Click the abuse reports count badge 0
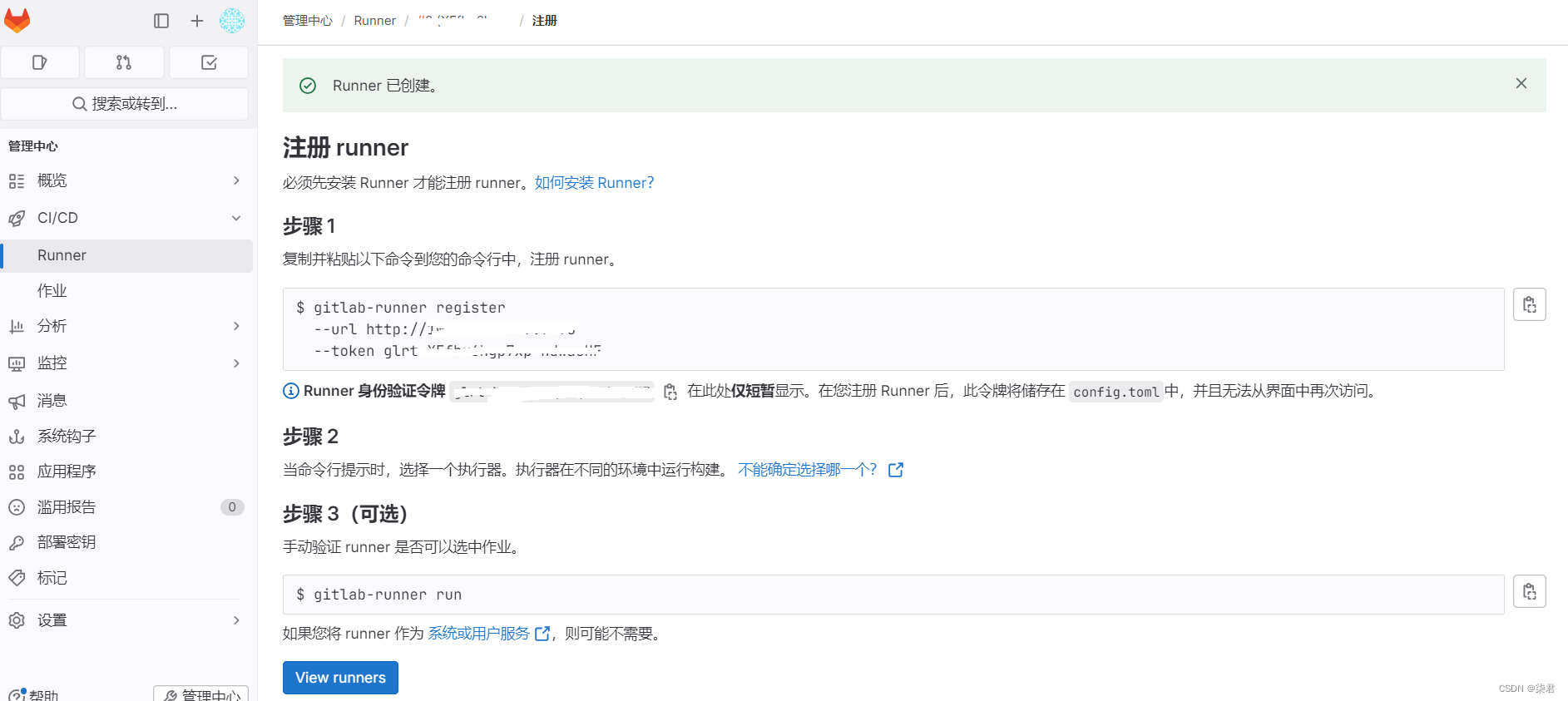This screenshot has width=1568, height=701. pyautogui.click(x=232, y=507)
